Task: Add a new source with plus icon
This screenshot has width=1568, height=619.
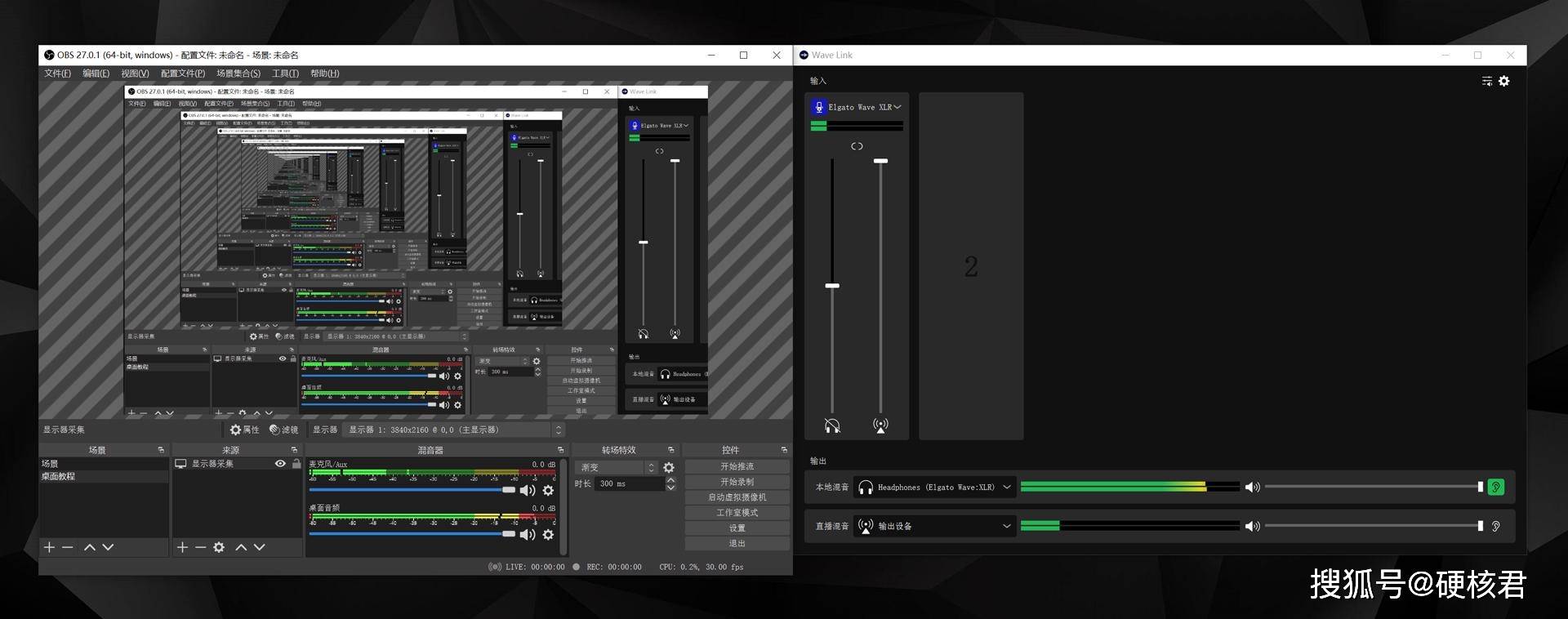Action: pos(182,547)
